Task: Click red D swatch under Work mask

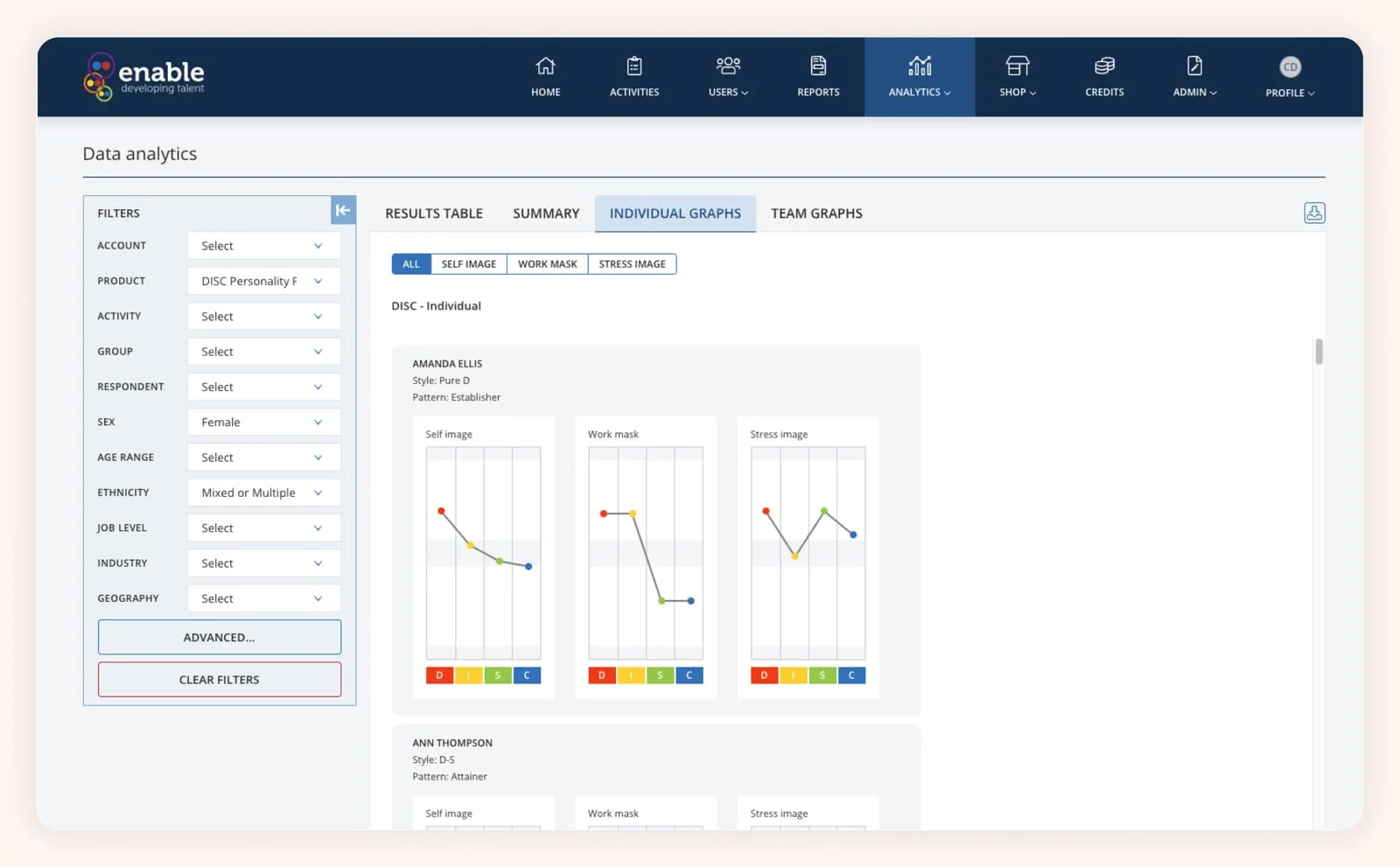Action: [x=602, y=675]
